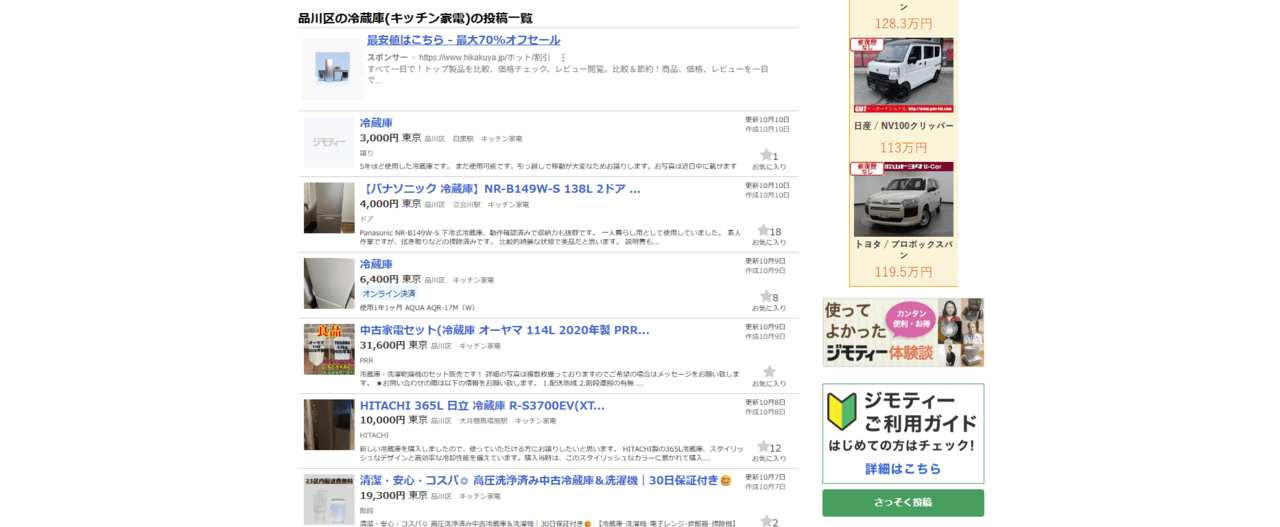Star the 3,000円 冷蔵庫 listing as favorite

pos(766,156)
